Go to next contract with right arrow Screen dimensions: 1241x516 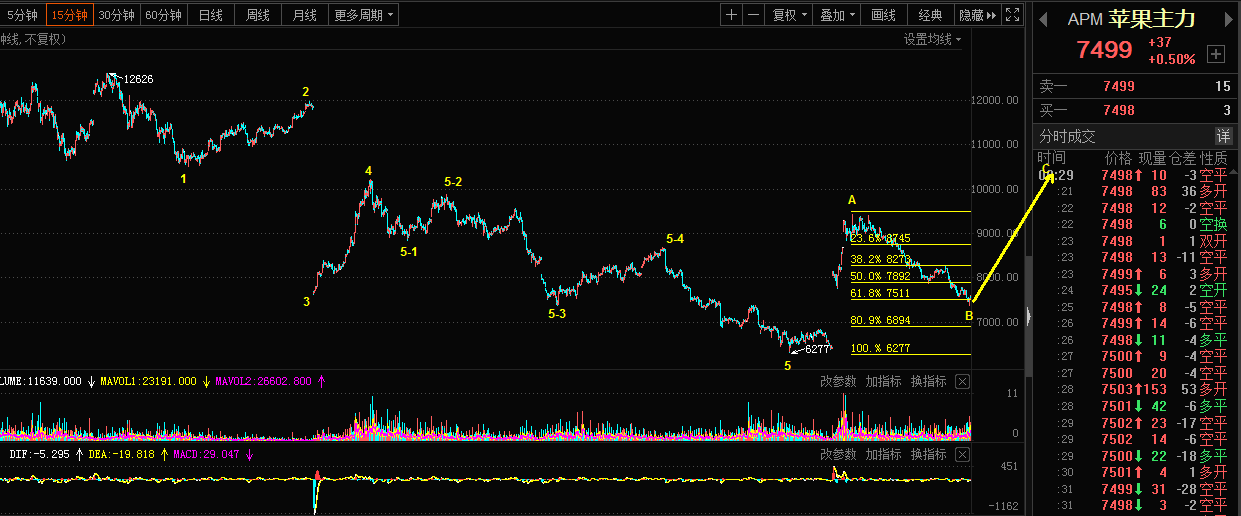[1230, 19]
